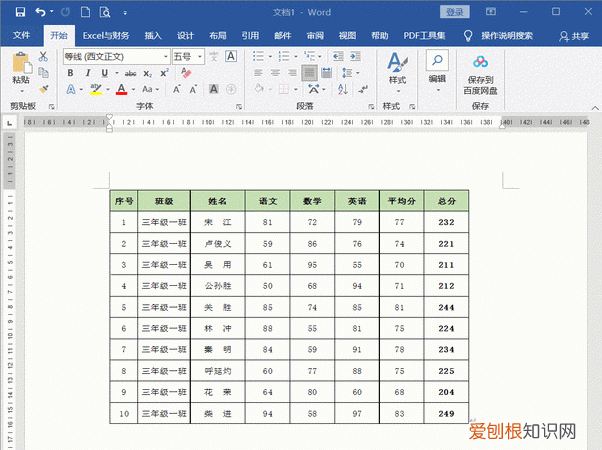Create a new blank document icon
This screenshot has height=450, width=602.
[85, 12]
